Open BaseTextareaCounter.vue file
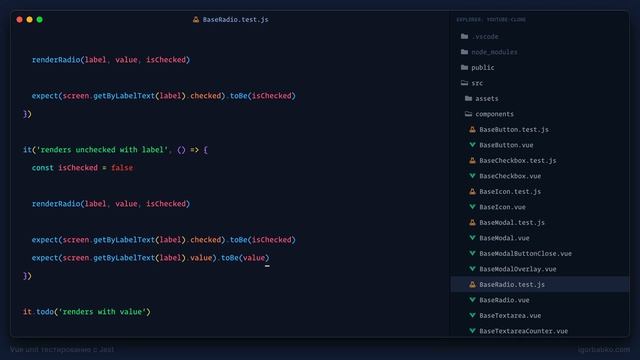Screen dimensions: 640x360 (524, 331)
